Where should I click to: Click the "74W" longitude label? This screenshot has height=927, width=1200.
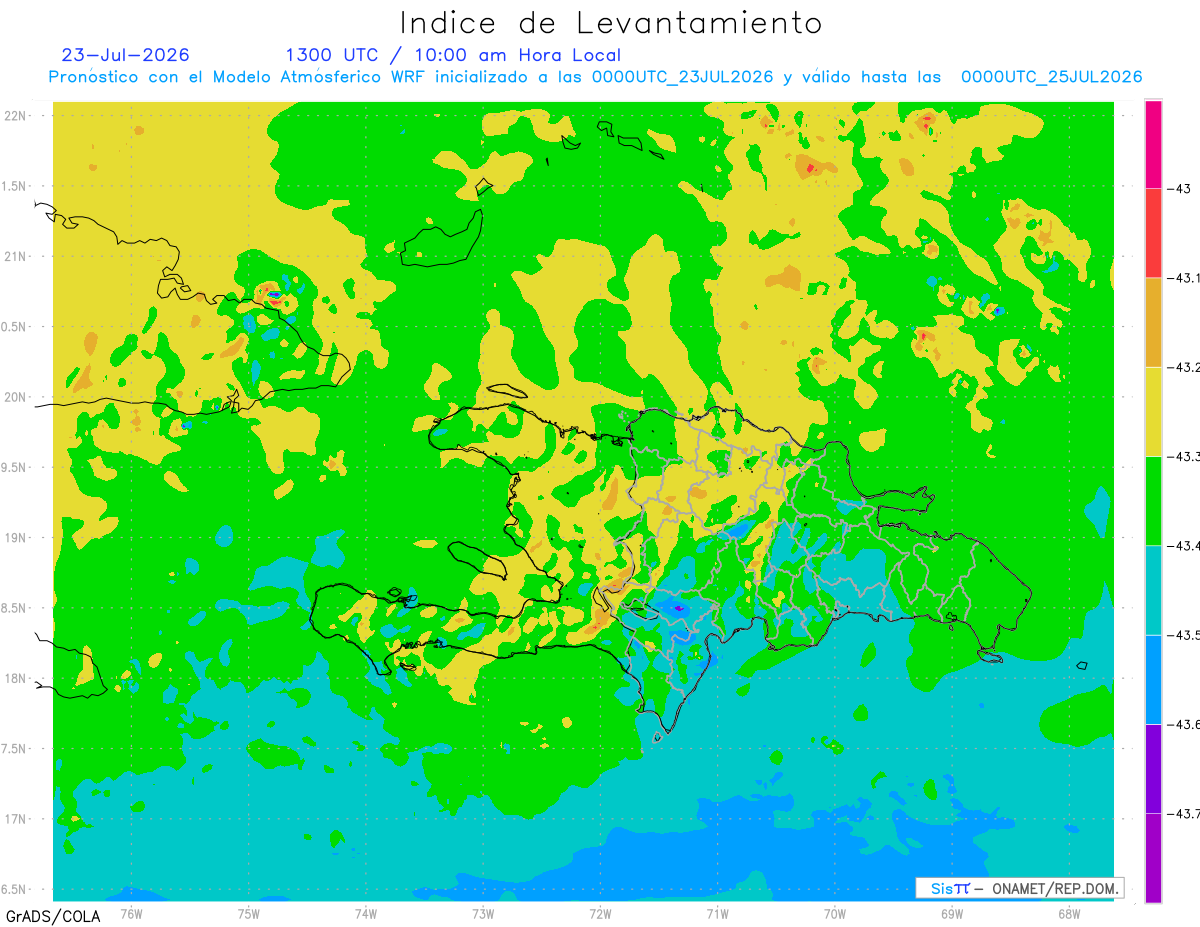click(365, 913)
